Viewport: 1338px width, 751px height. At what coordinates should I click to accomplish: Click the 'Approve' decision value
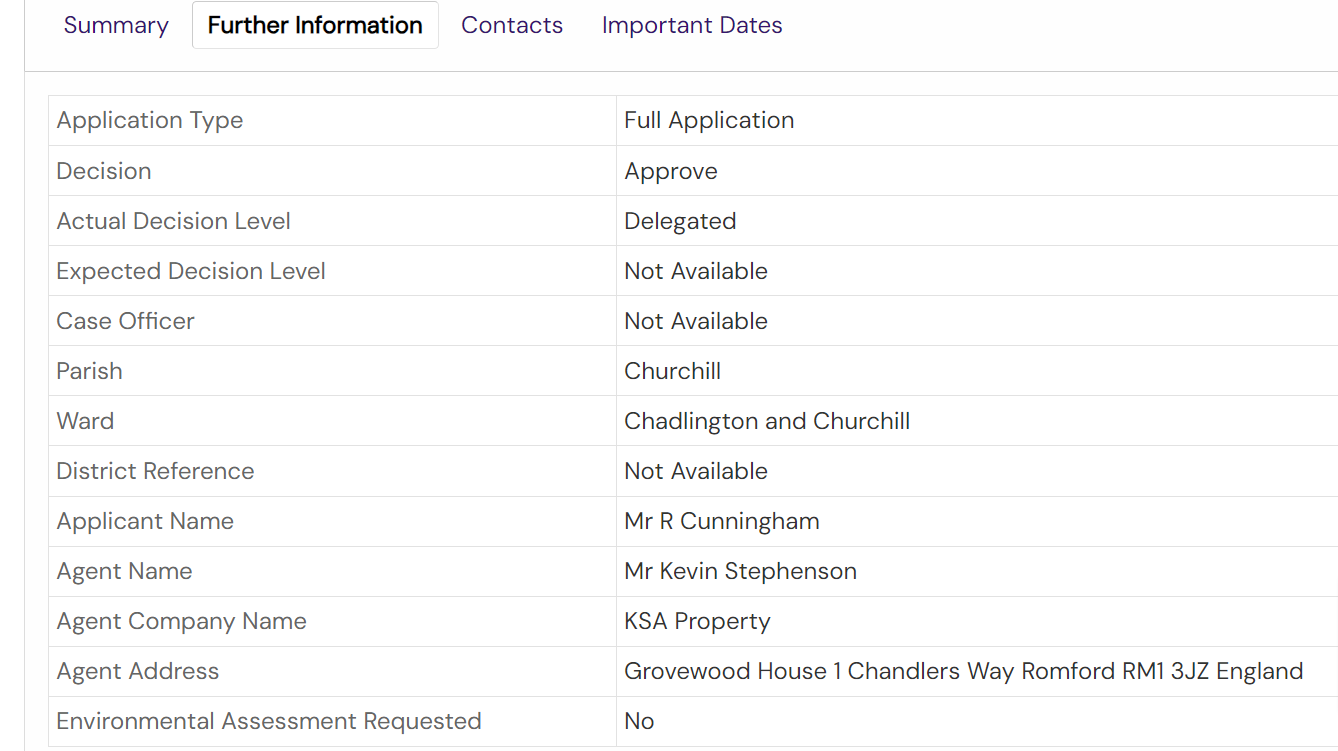click(x=671, y=171)
